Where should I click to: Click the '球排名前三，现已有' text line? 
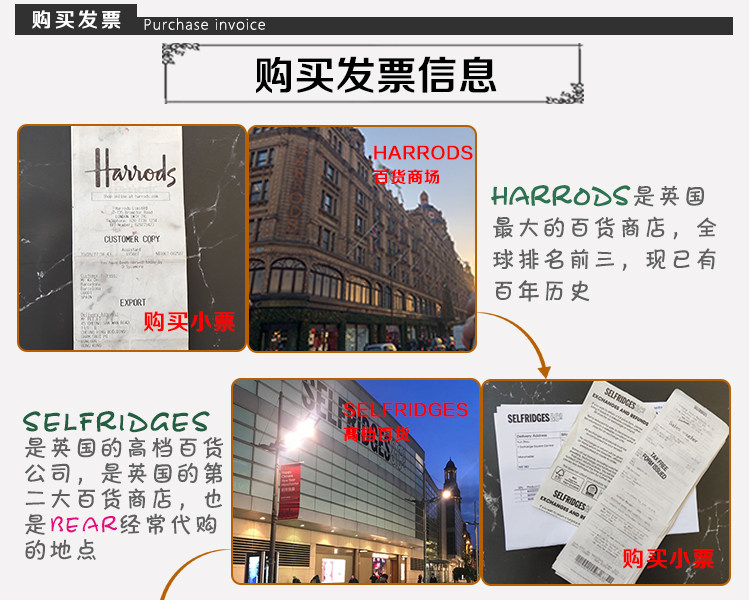pyautogui.click(x=605, y=260)
